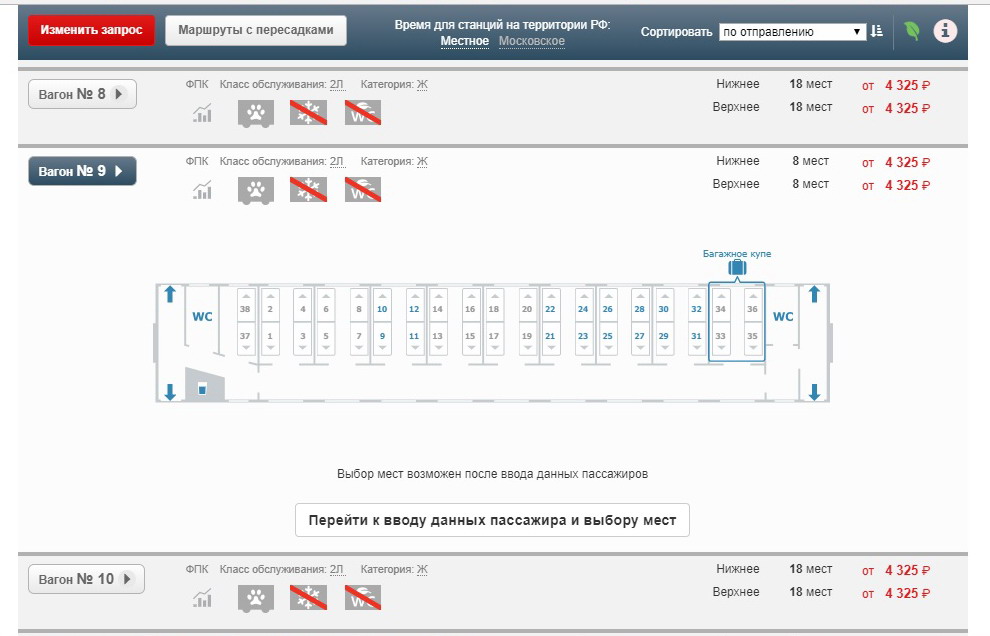The height and width of the screenshot is (636, 990).
Task: Click Перейти к вводу данных пассажира button
Action: 492,520
